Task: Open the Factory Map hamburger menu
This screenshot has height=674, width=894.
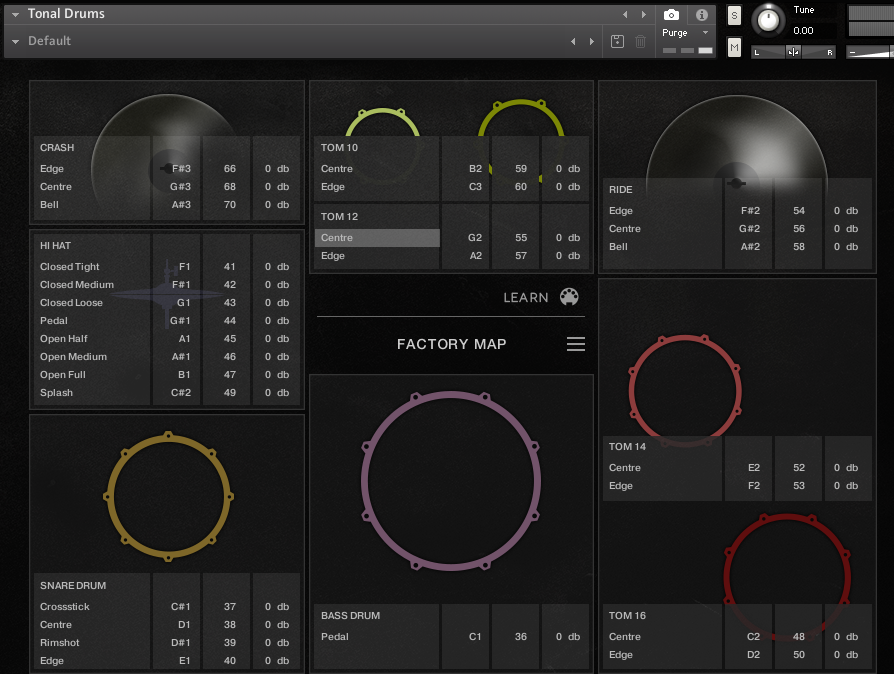Action: [x=576, y=344]
